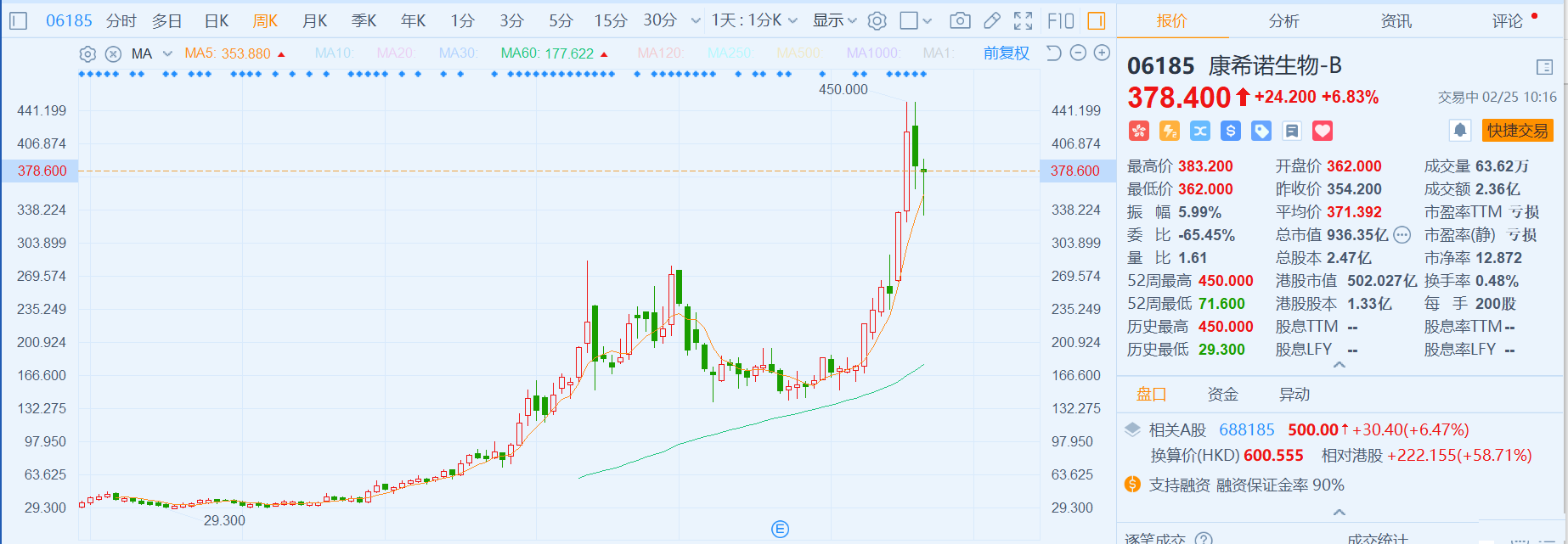1568x544 pixels.
Task: Take a chart screenshot with the camera icon
Action: click(960, 20)
